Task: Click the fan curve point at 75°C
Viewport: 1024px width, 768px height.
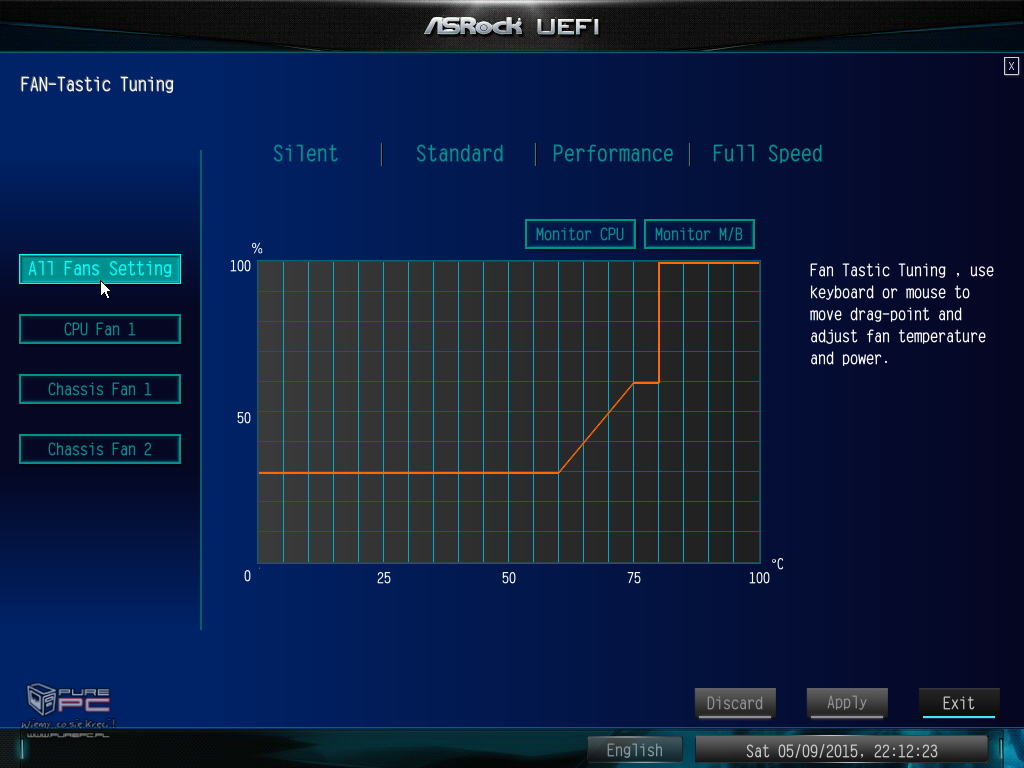Action: pos(633,383)
